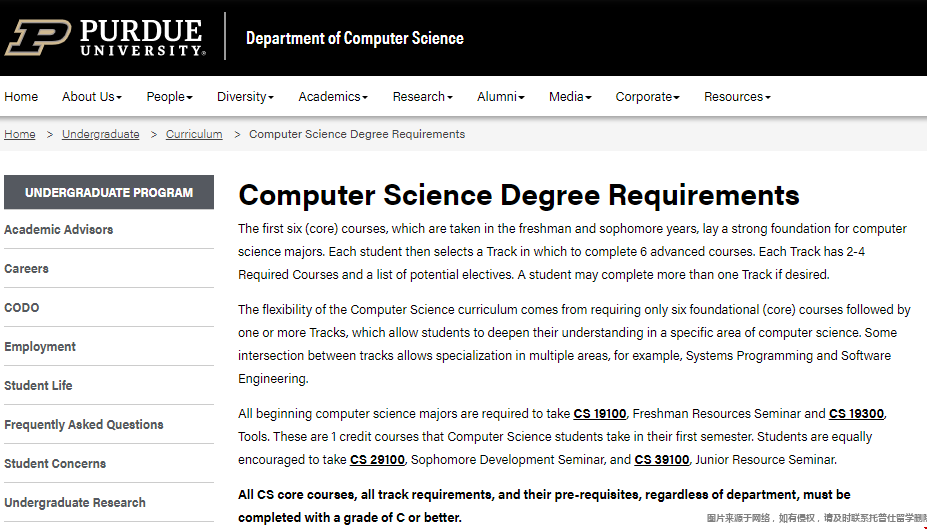The height and width of the screenshot is (529, 927).
Task: Open Student Life in the sidebar
Action: click(38, 385)
